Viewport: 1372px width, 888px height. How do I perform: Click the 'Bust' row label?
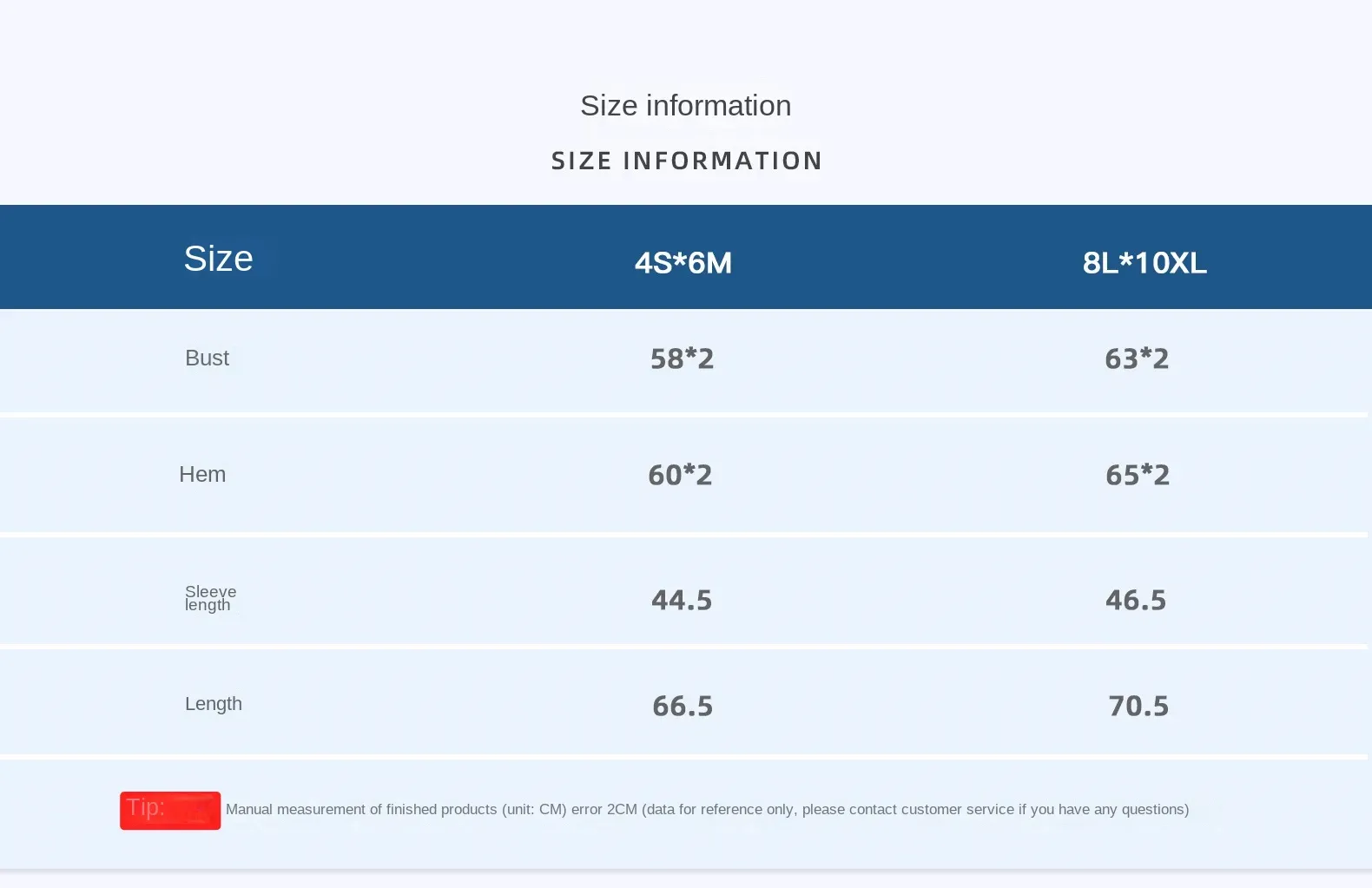tap(207, 358)
